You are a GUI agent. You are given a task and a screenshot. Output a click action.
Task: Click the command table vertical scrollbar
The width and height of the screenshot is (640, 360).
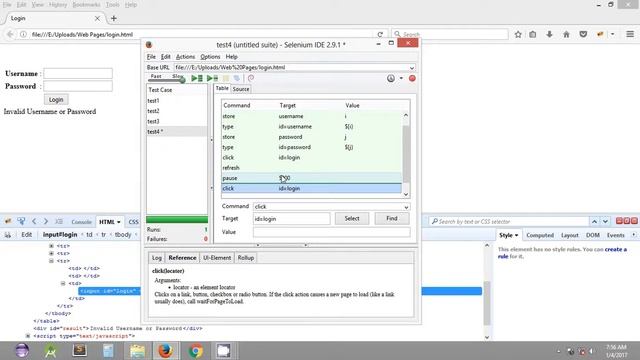(406, 154)
